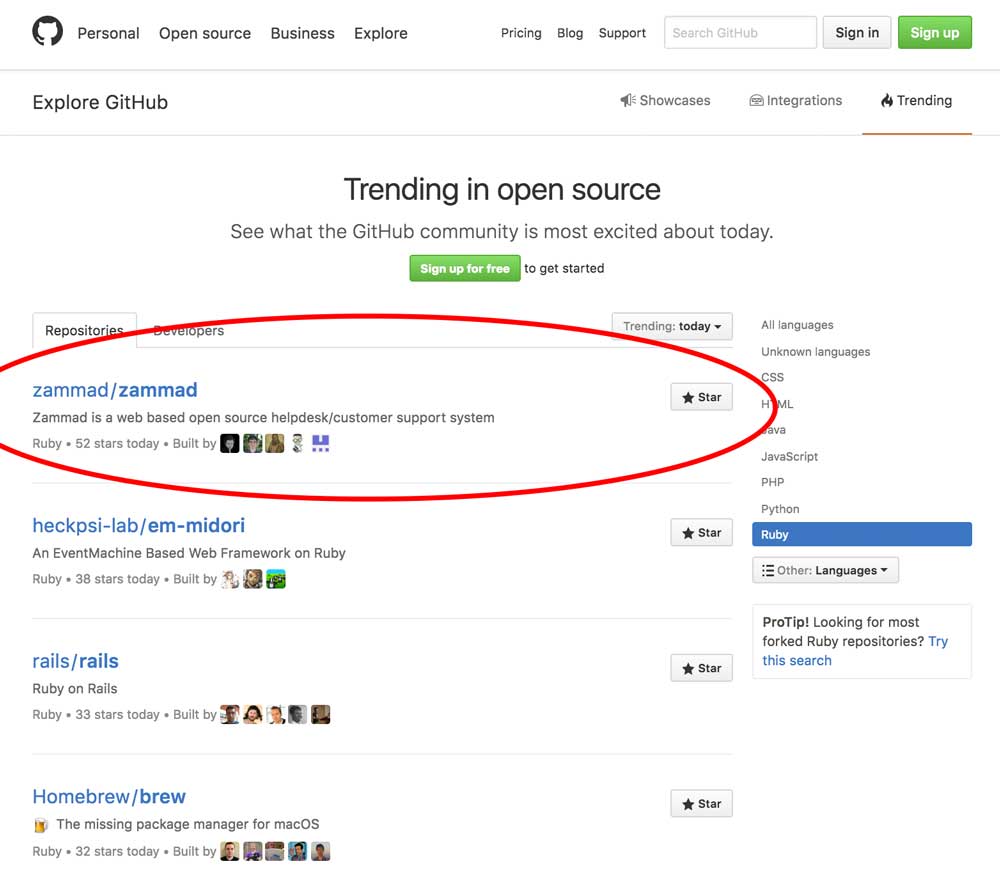The height and width of the screenshot is (881, 1000).
Task: Star the rails/rails repository
Action: pyautogui.click(x=701, y=668)
